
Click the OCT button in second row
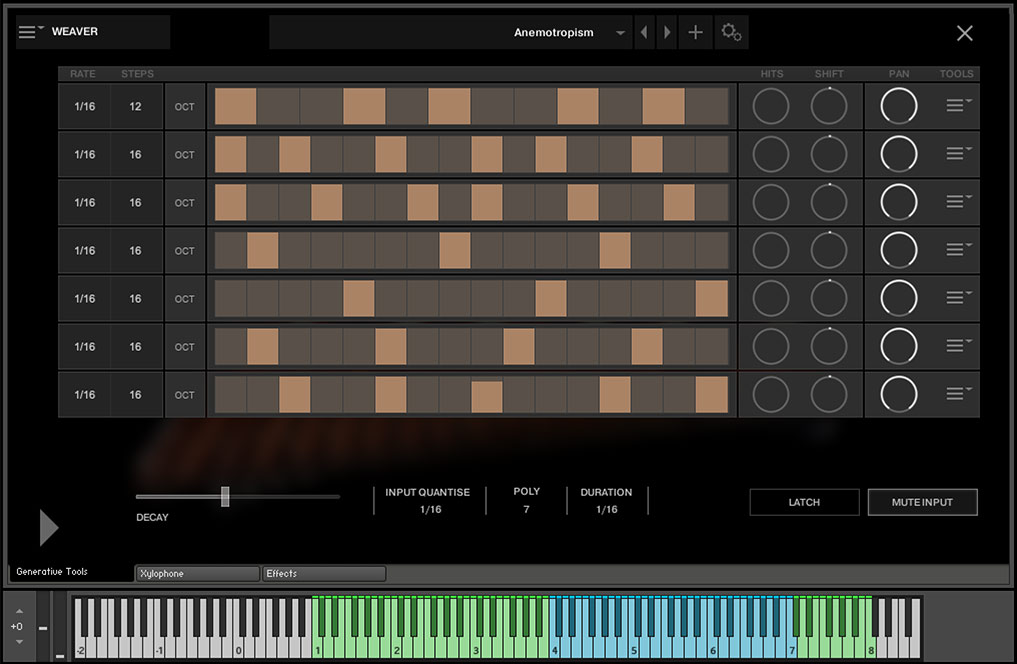pos(185,155)
